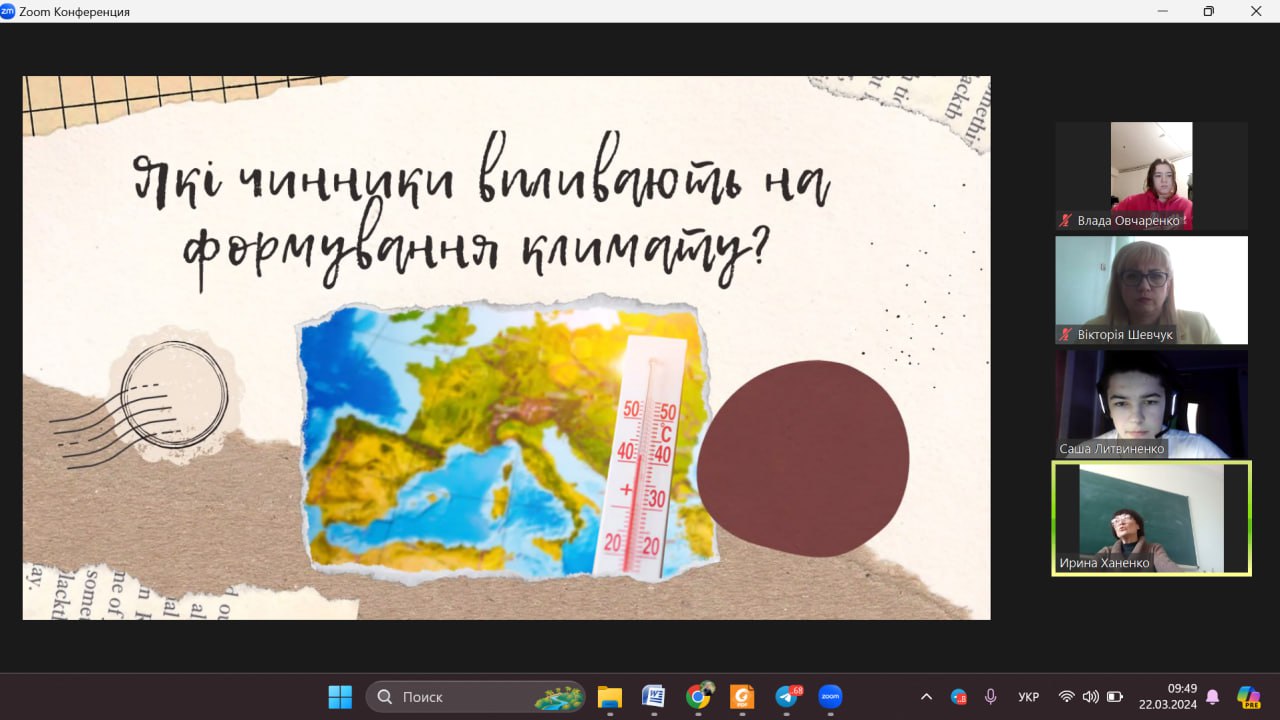Click the microphone icon in the system tray
This screenshot has width=1280, height=720.
(990, 697)
